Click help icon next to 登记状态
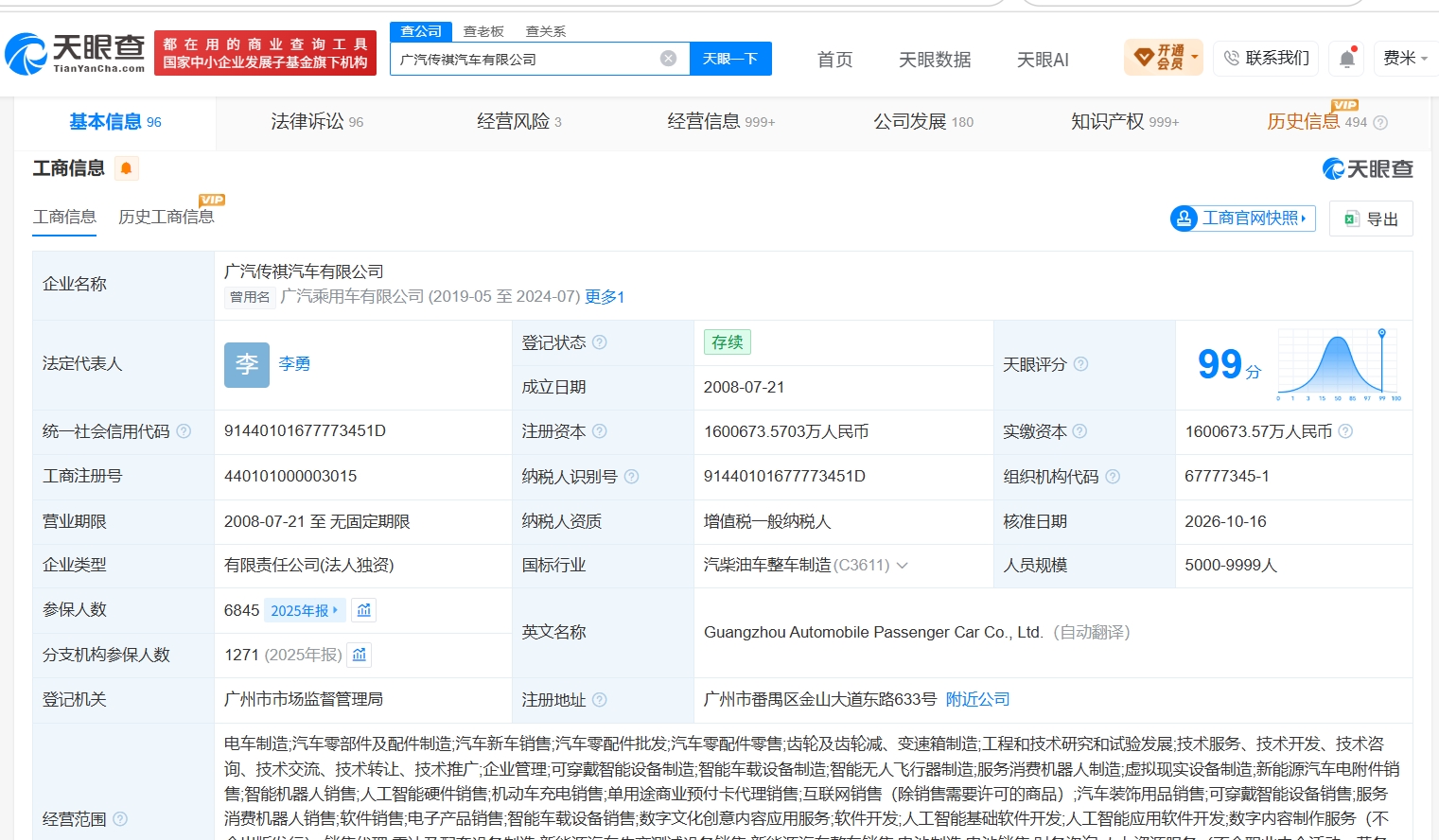The width and height of the screenshot is (1439, 840). [x=600, y=342]
